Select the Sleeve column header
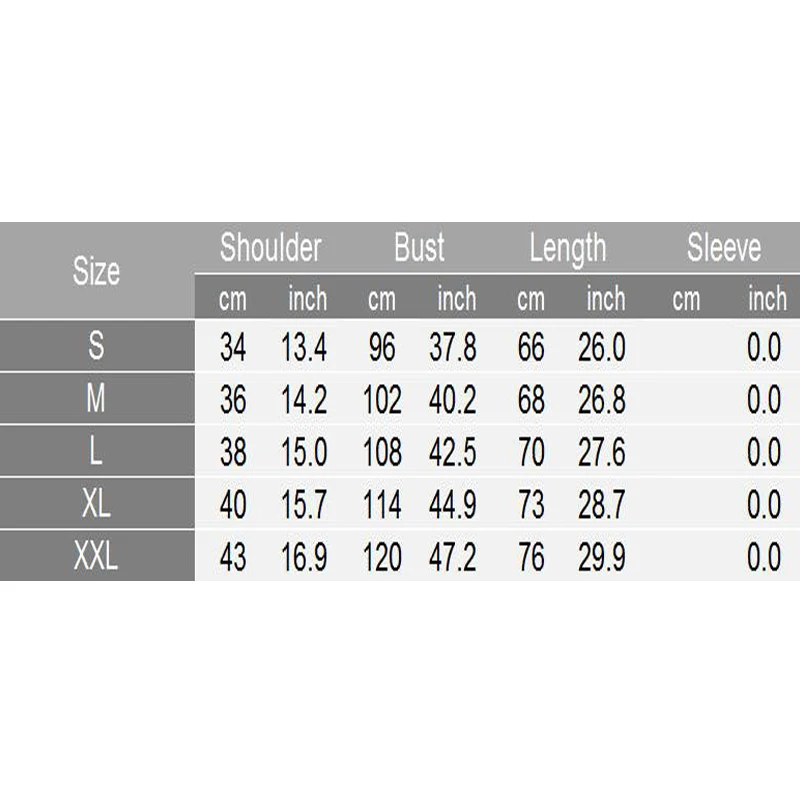 pos(723,248)
